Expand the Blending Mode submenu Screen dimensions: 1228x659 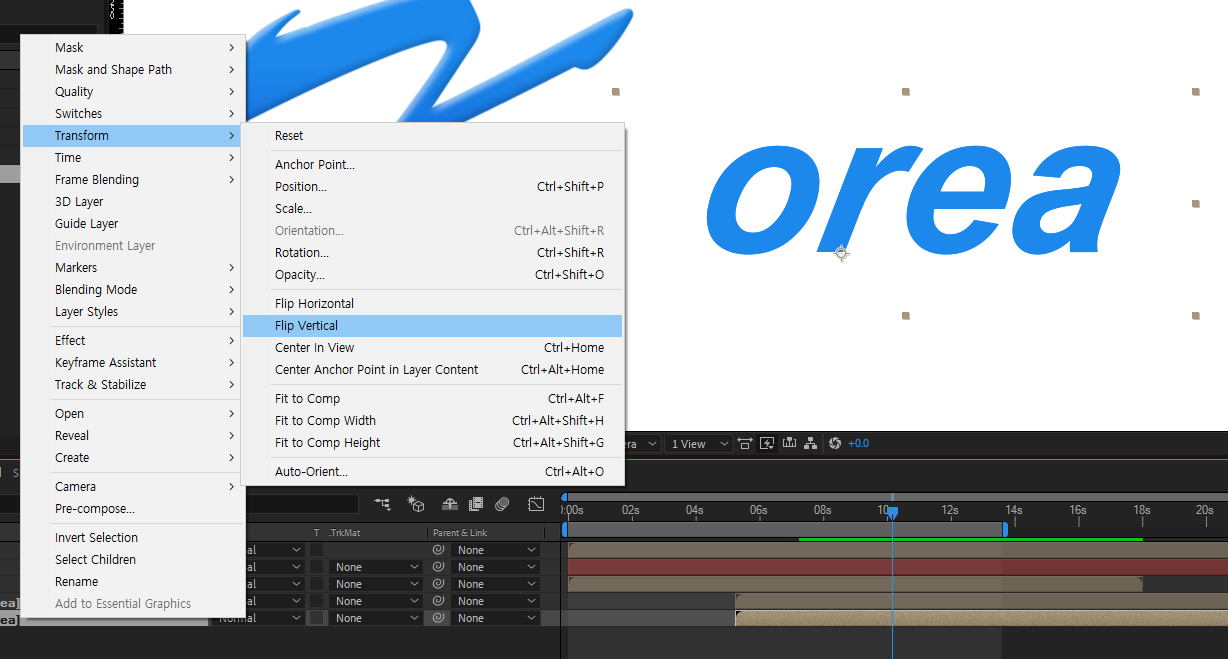pyautogui.click(x=133, y=289)
